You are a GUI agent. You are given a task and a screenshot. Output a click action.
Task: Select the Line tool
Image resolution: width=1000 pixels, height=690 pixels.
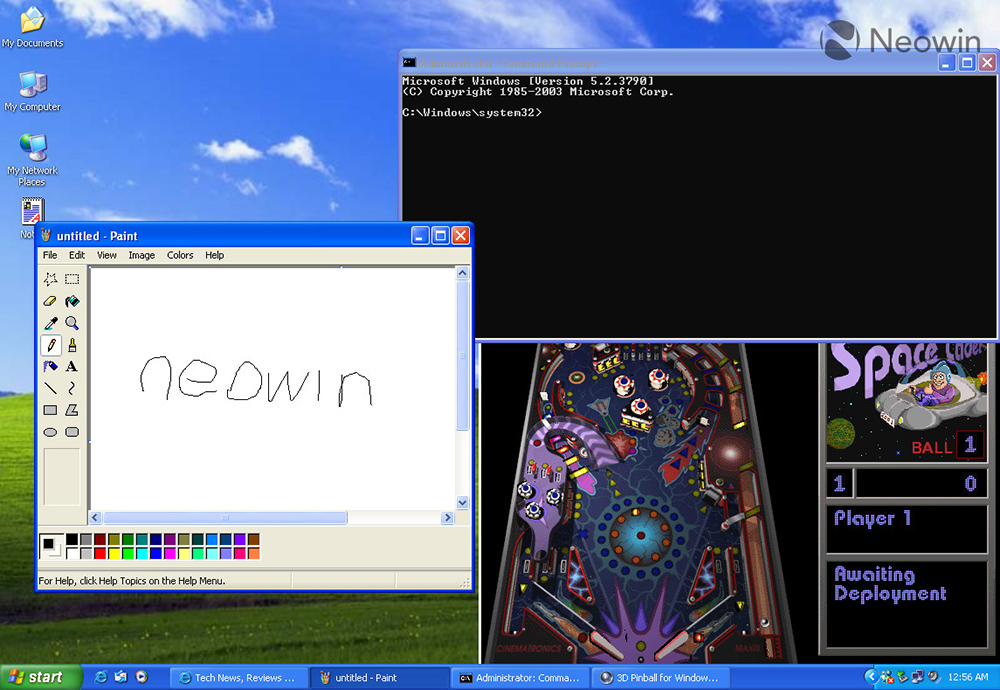(x=51, y=388)
